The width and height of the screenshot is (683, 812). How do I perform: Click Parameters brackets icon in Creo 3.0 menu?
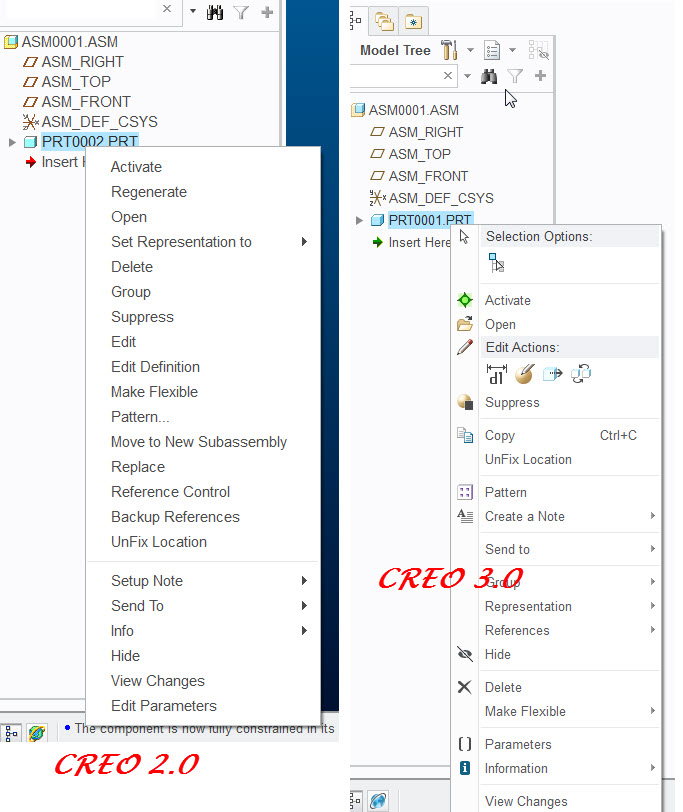[x=465, y=744]
